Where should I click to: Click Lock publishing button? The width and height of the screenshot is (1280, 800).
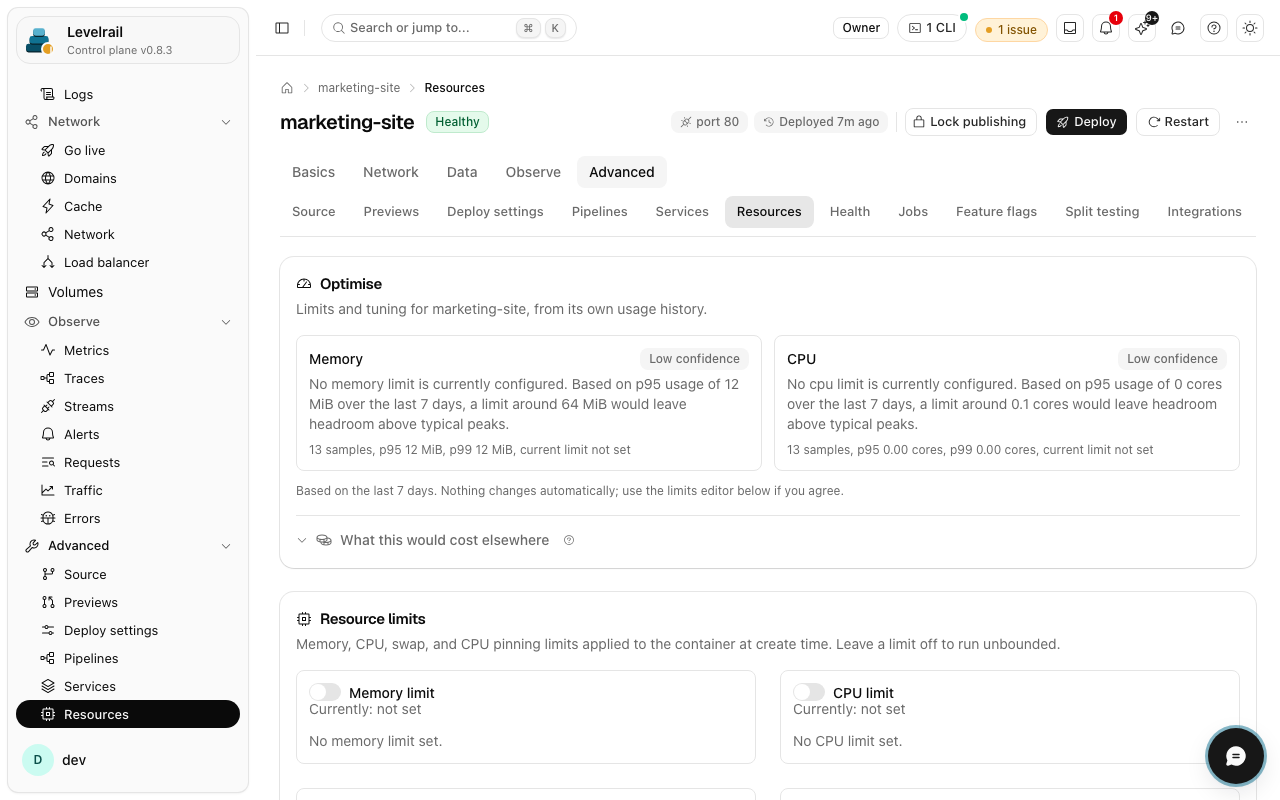pyautogui.click(x=970, y=122)
